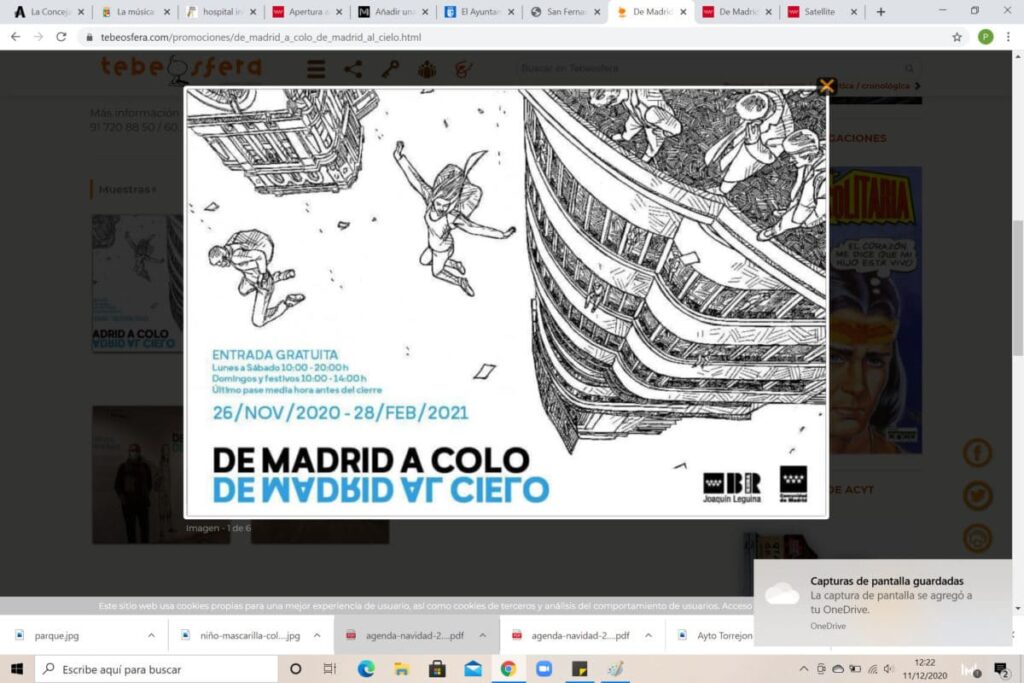Open Zoom from the taskbar

544,669
